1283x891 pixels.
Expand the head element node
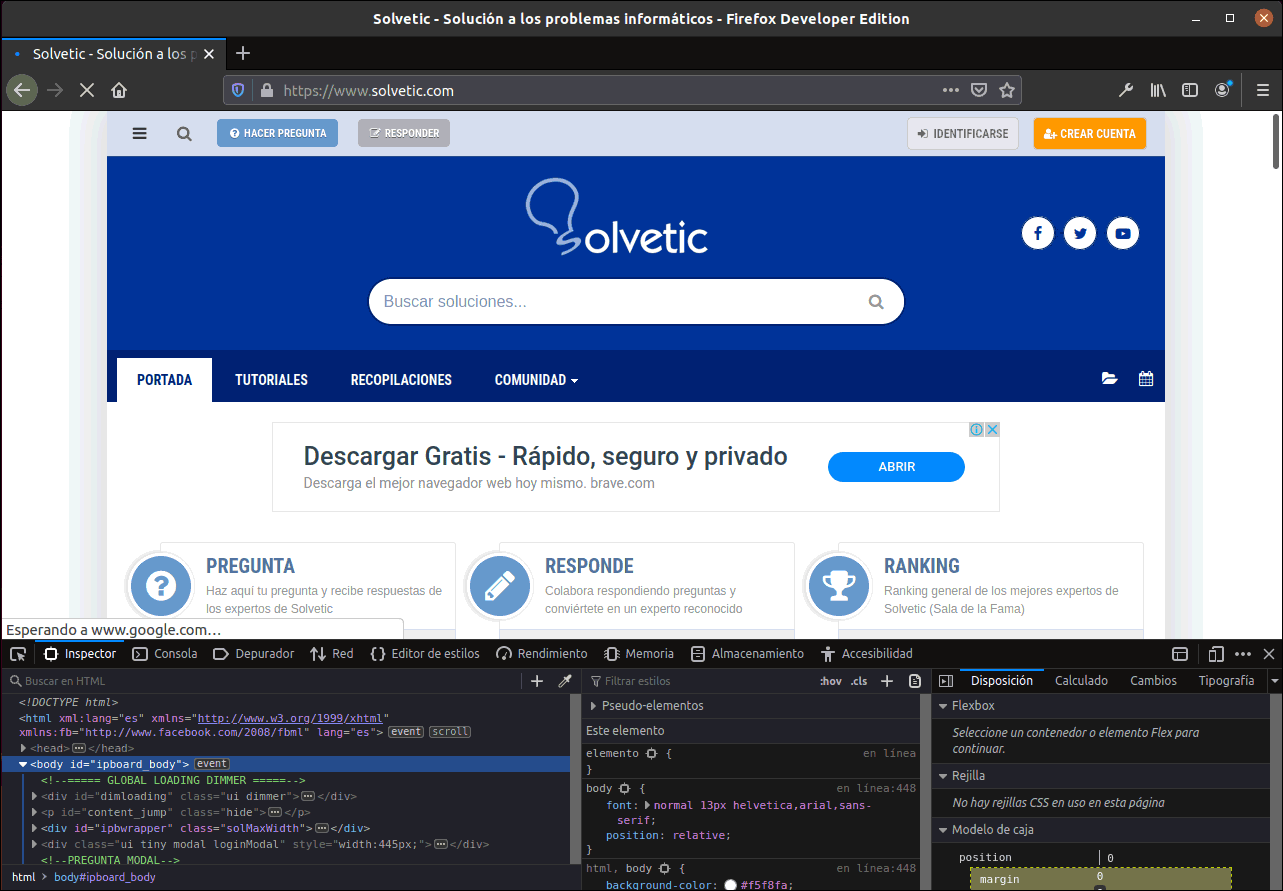(23, 748)
